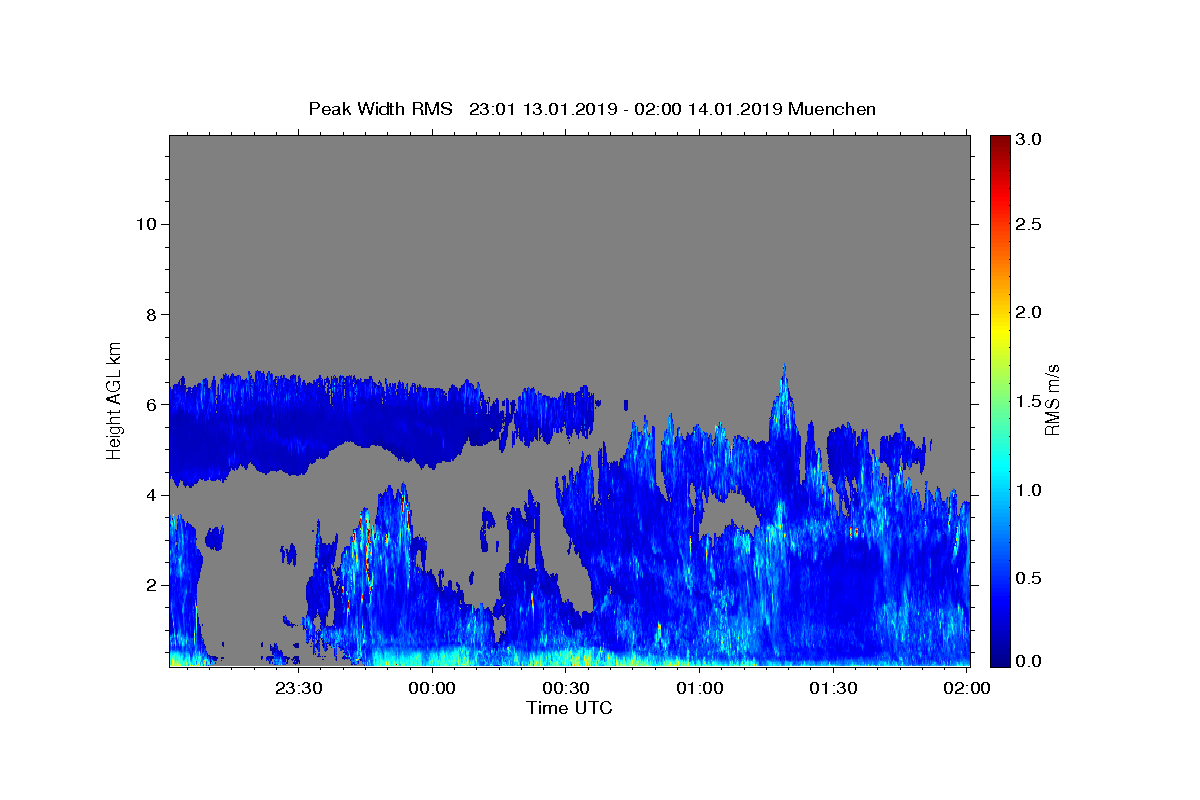The image size is (1200, 800).
Task: Click the height tick label '4'
Action: pos(151,495)
